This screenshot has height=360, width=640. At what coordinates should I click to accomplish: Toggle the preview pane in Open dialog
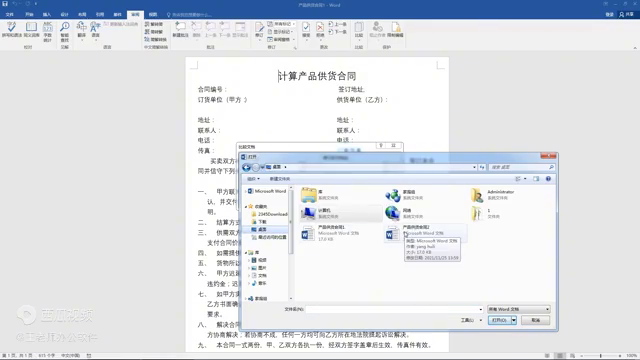(x=536, y=179)
